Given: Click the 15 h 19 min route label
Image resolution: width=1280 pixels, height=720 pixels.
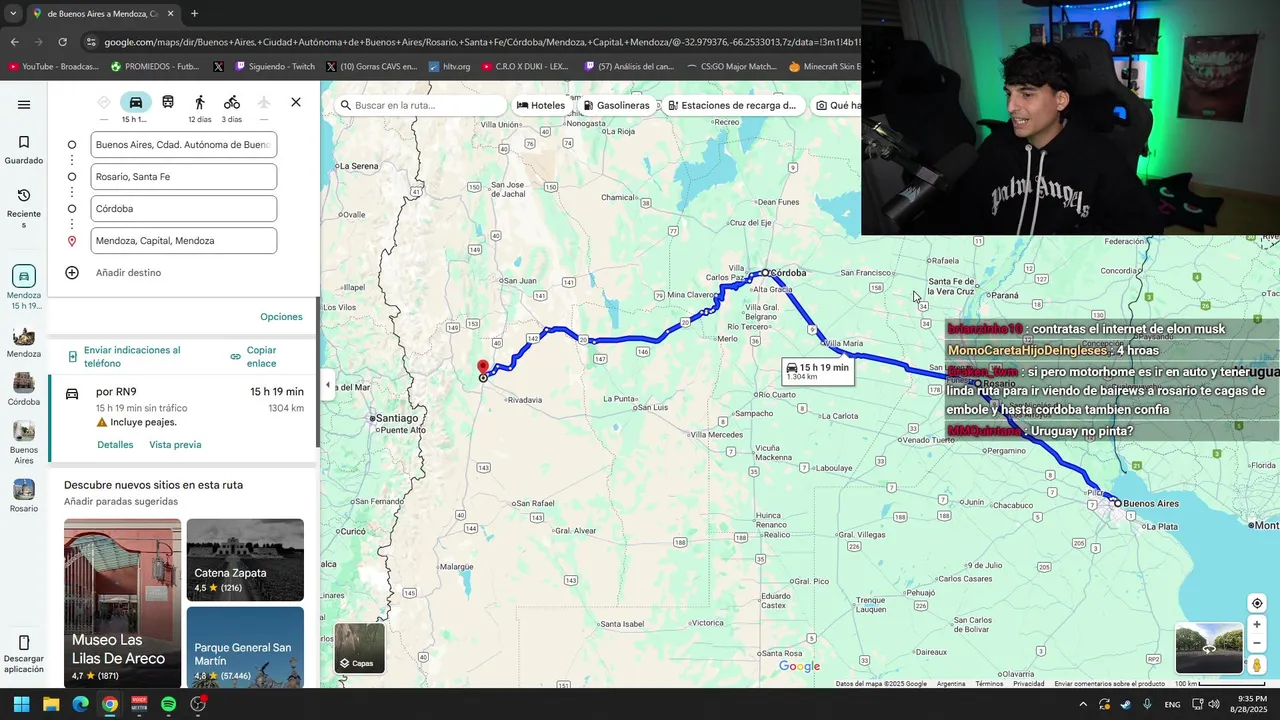Looking at the screenshot, I should [818, 371].
